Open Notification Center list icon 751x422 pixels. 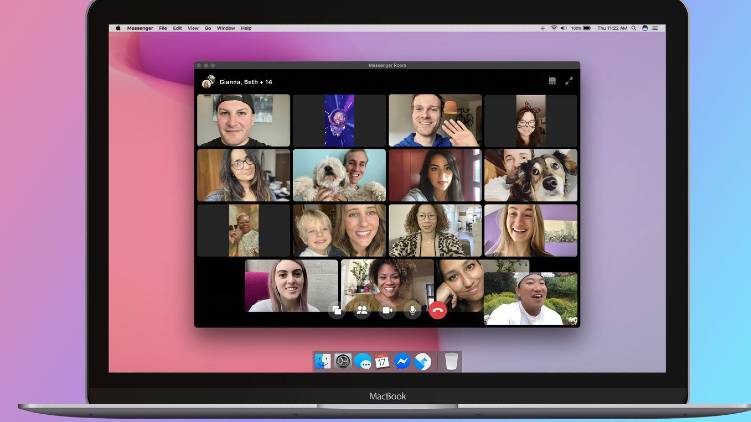pos(655,28)
